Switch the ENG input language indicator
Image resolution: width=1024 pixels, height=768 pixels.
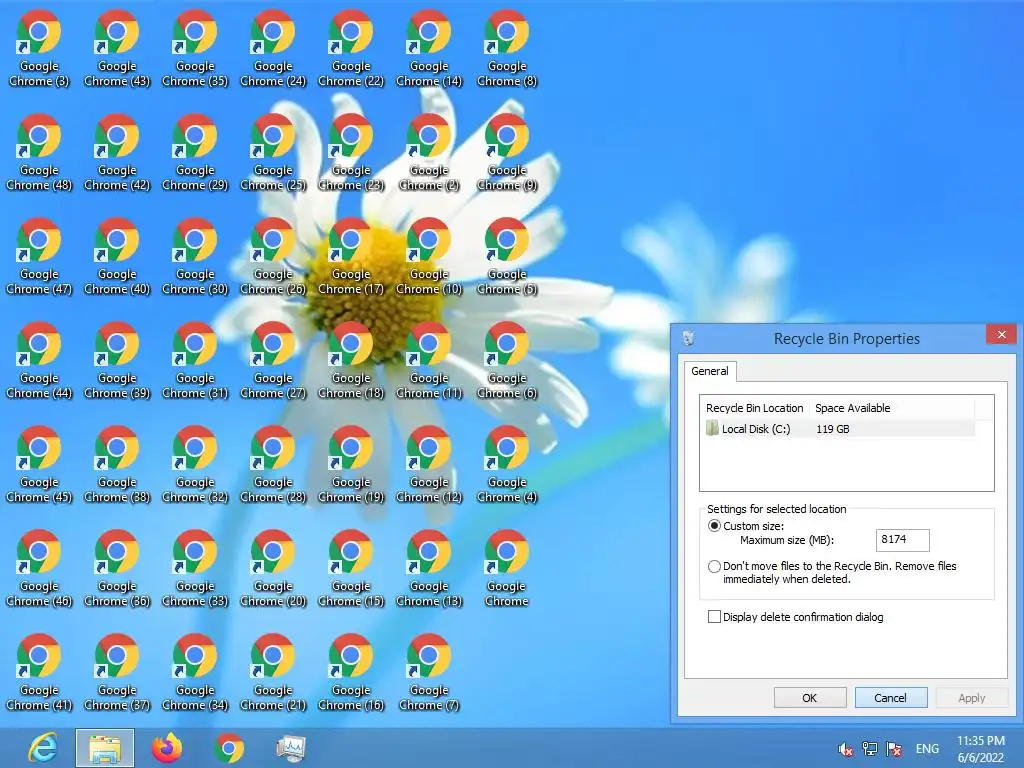[x=927, y=749]
